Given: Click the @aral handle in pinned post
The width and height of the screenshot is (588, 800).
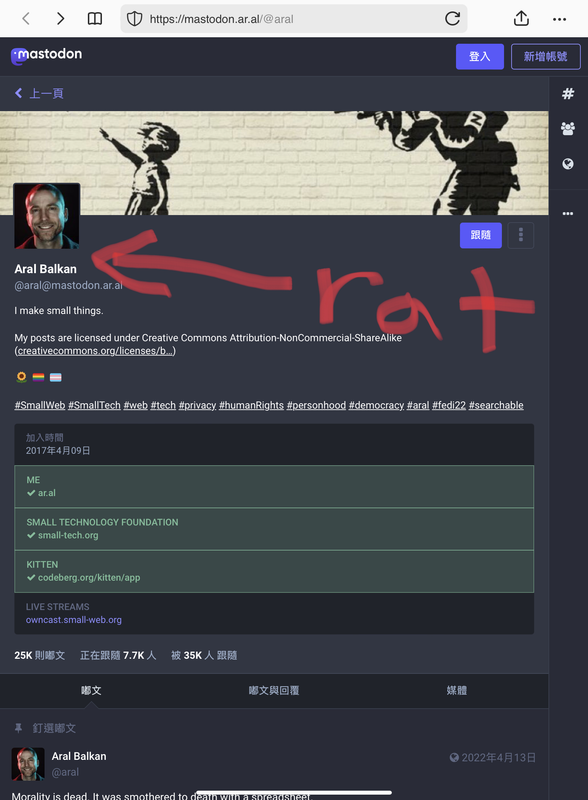Looking at the screenshot, I should point(65,772).
